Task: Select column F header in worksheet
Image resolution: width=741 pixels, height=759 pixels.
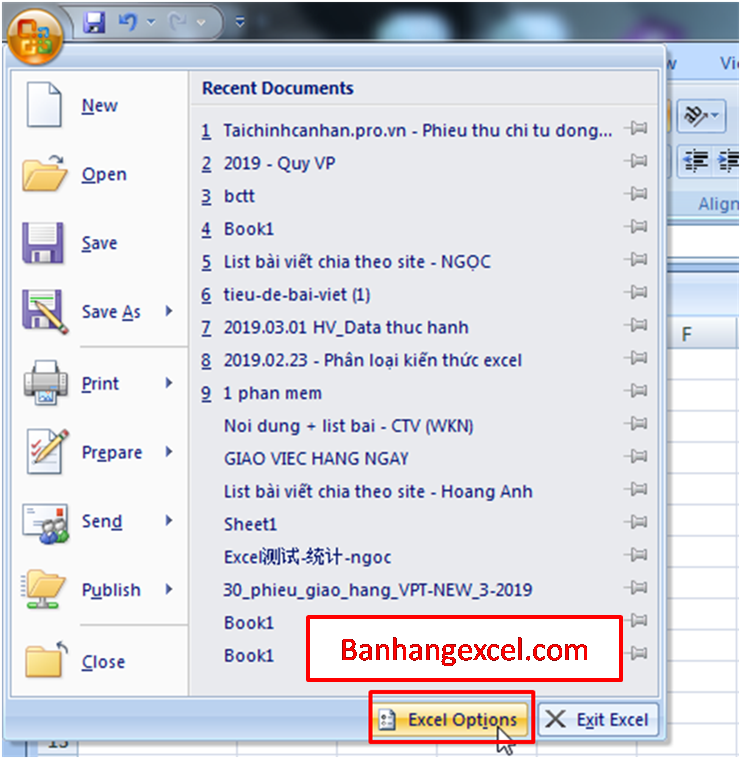Action: 702,334
